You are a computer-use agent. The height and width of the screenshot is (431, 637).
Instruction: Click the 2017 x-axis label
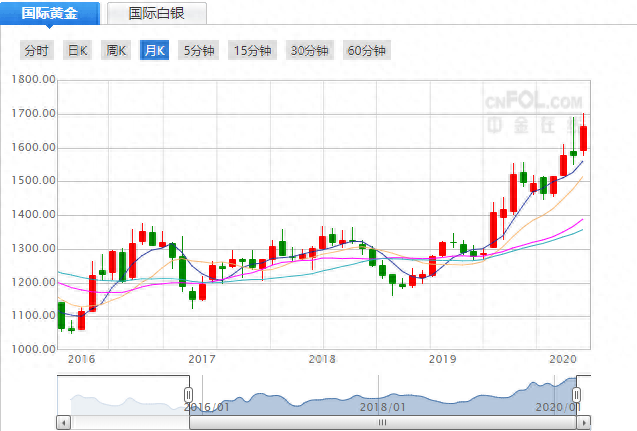202,359
